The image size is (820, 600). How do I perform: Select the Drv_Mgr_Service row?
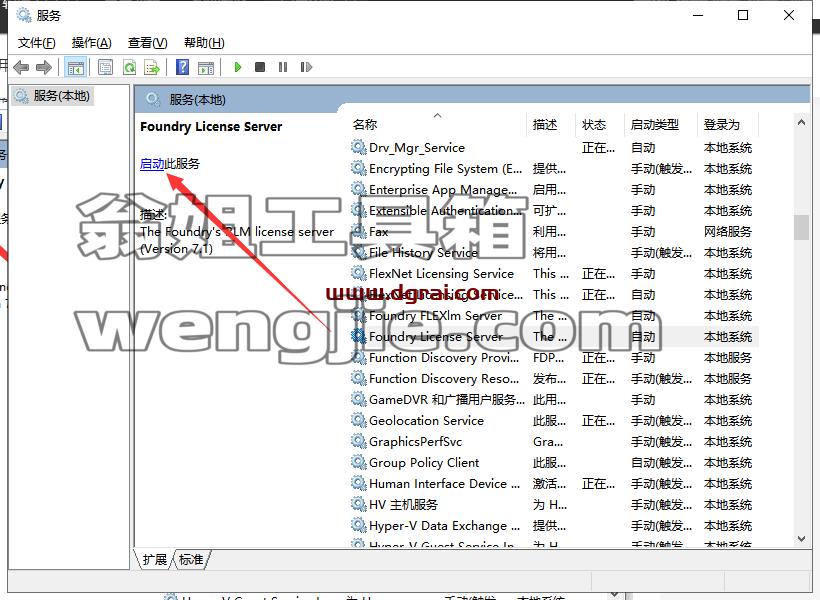554,148
